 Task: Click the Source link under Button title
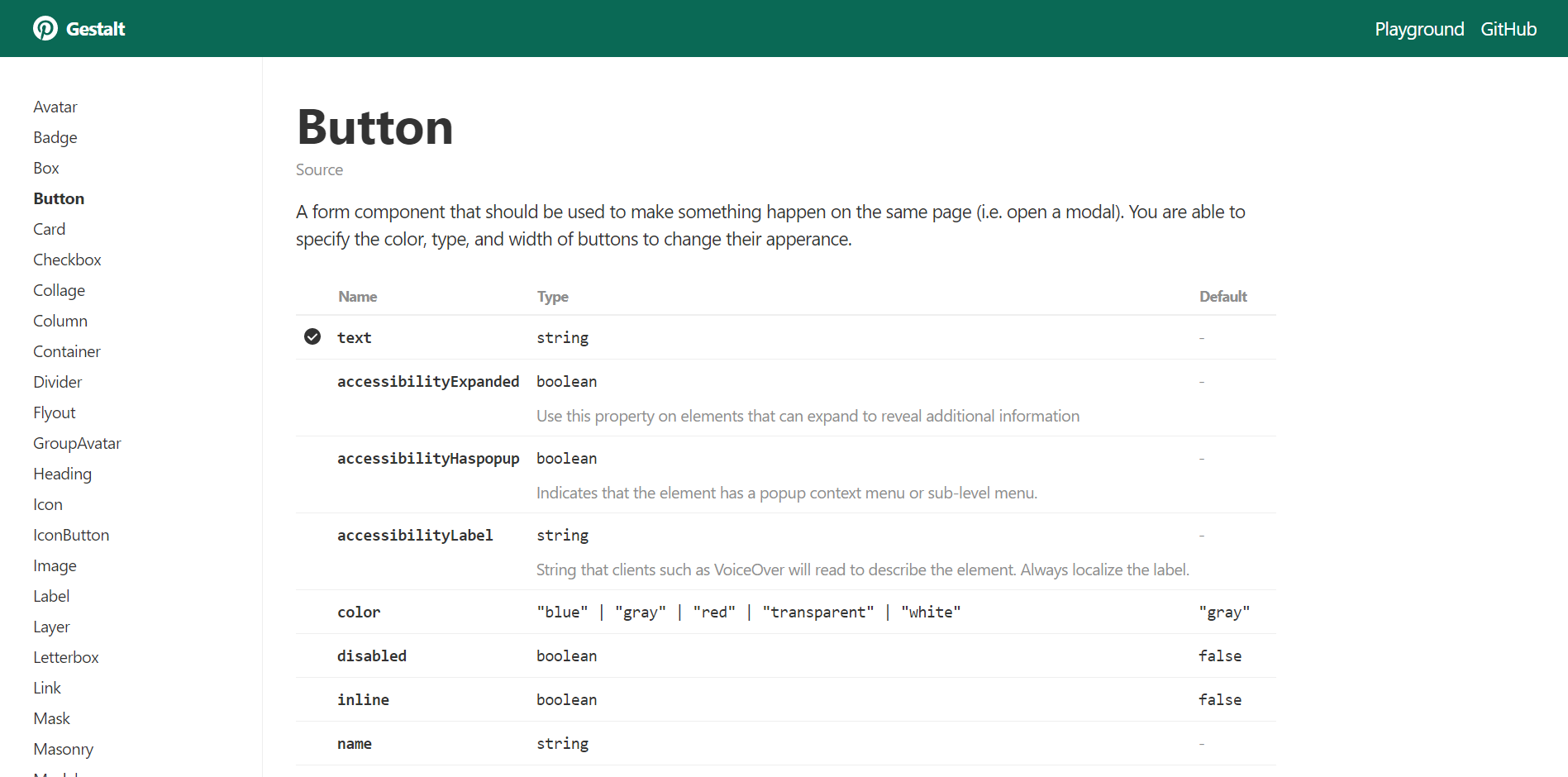click(x=319, y=169)
